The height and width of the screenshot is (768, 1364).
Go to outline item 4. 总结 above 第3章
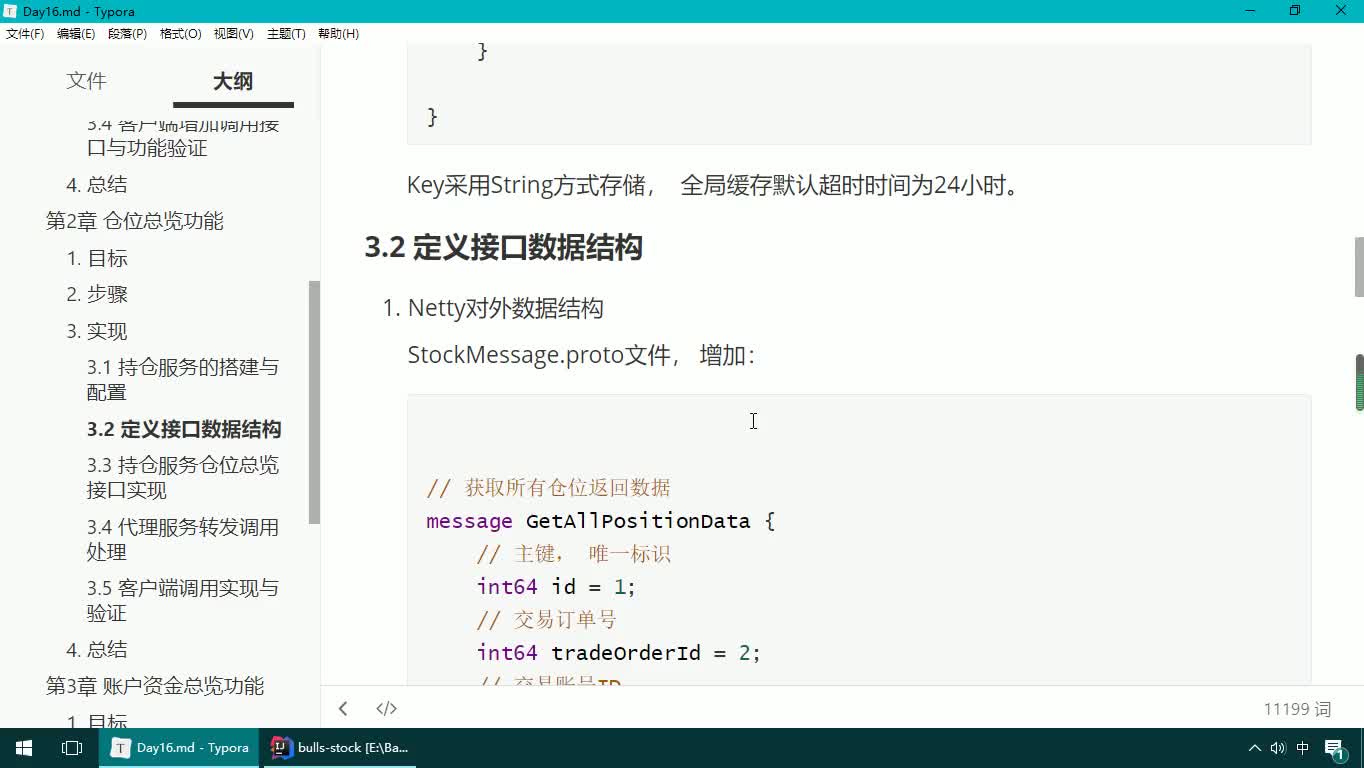pos(97,649)
